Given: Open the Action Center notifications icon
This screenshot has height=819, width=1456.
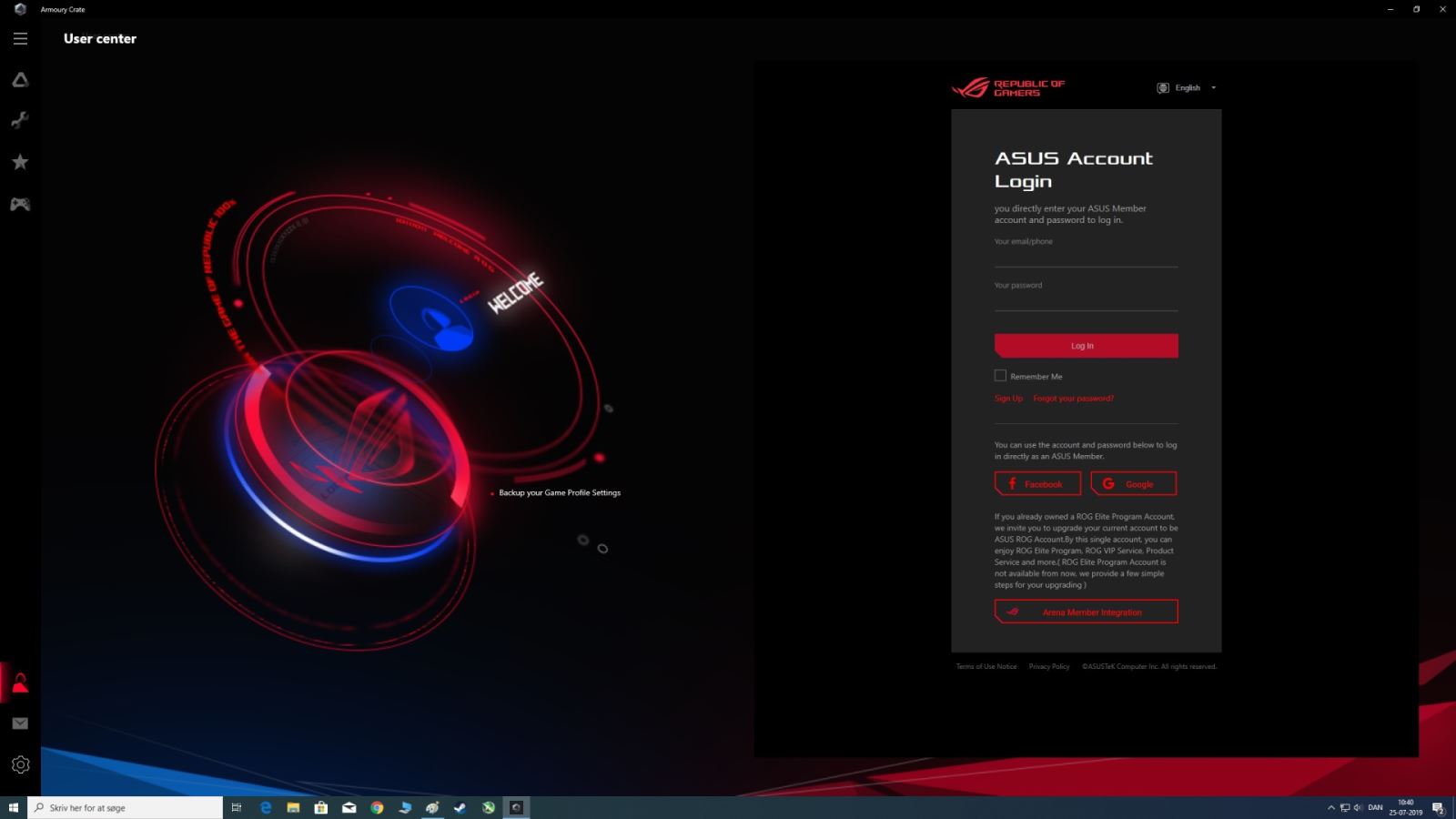Looking at the screenshot, I should [1439, 807].
